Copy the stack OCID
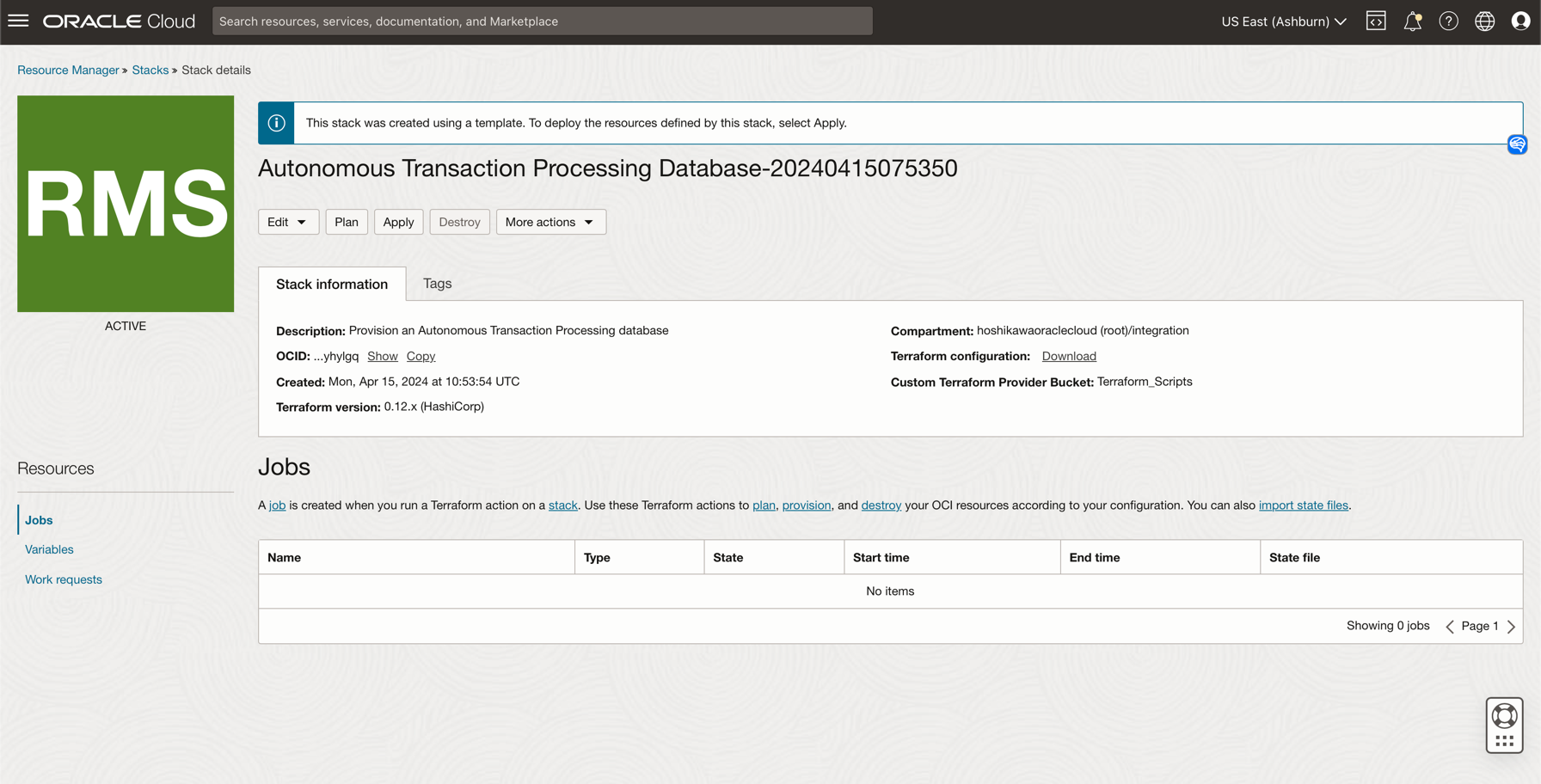Viewport: 1541px width, 784px height. point(421,356)
